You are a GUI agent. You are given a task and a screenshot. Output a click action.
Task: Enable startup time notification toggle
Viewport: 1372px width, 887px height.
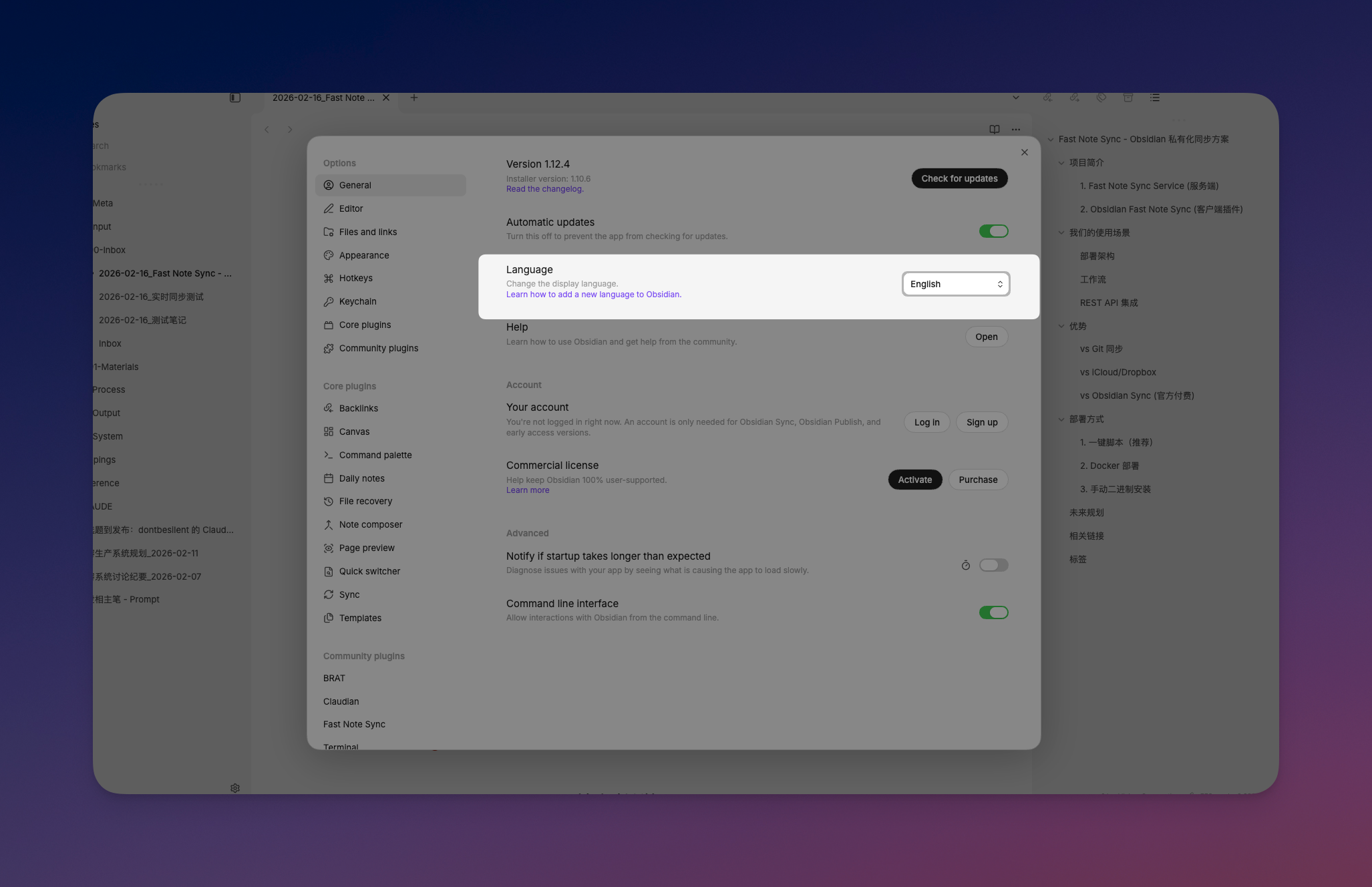(x=993, y=566)
